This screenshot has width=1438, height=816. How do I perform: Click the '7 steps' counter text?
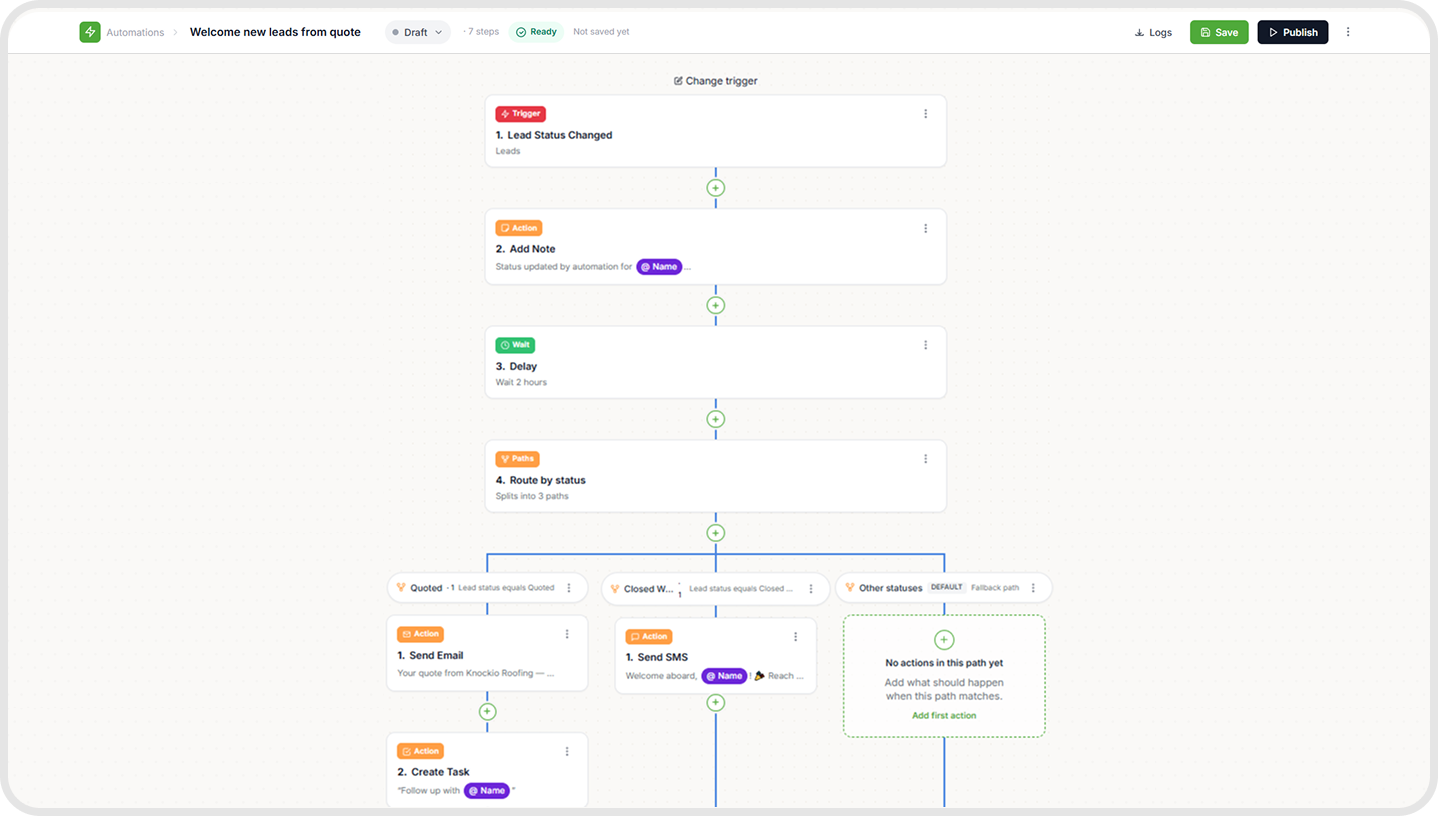click(483, 32)
